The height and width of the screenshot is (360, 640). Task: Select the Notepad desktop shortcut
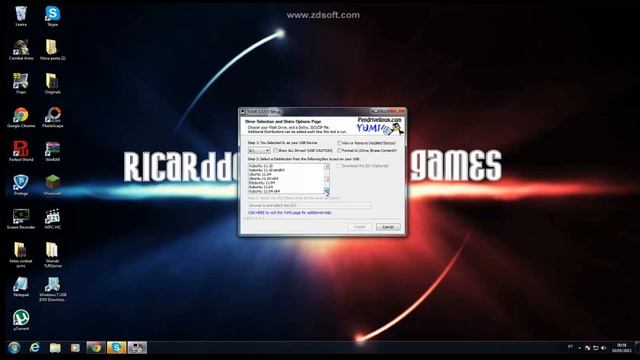point(21,287)
